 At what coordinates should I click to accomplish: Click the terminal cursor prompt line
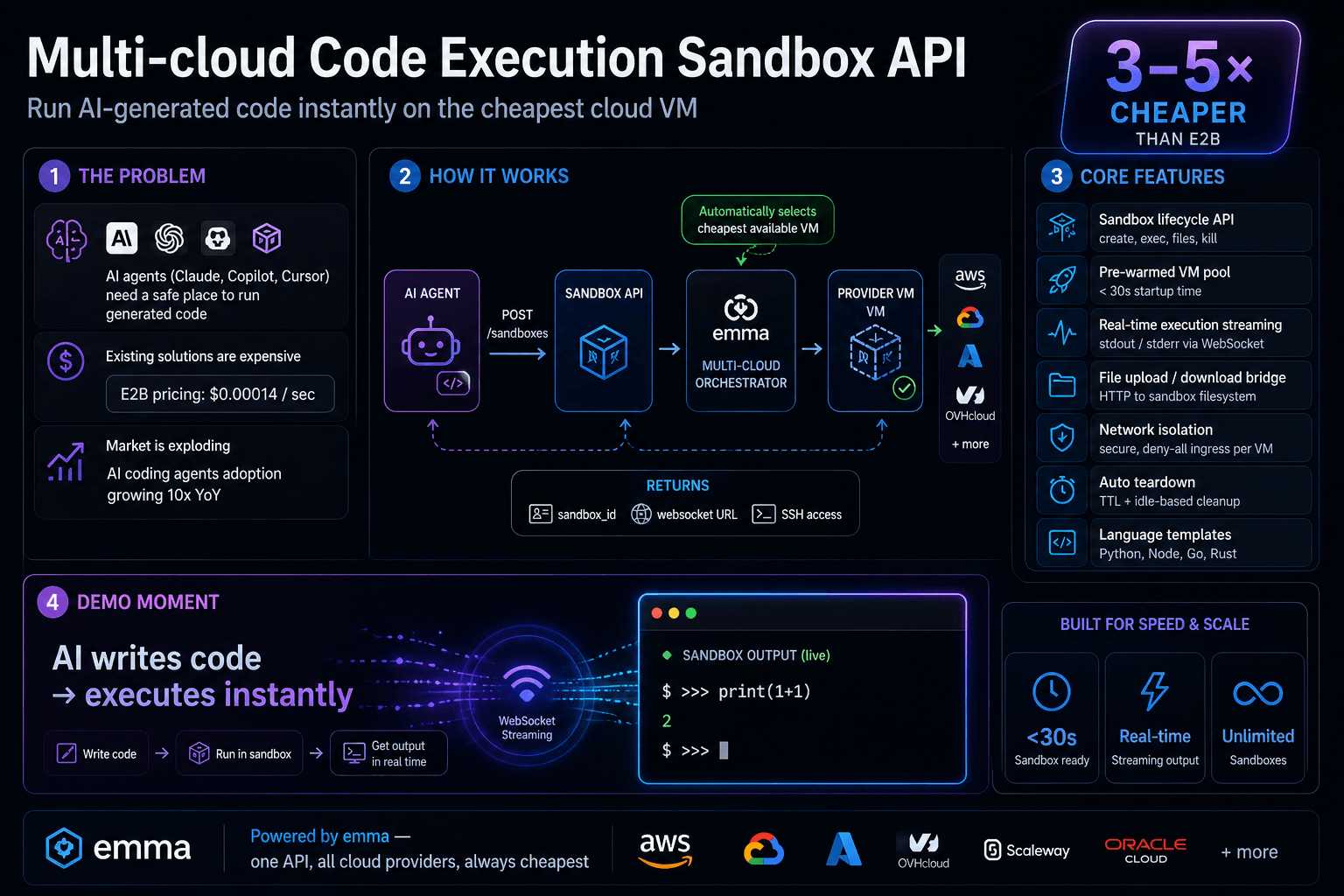696,750
